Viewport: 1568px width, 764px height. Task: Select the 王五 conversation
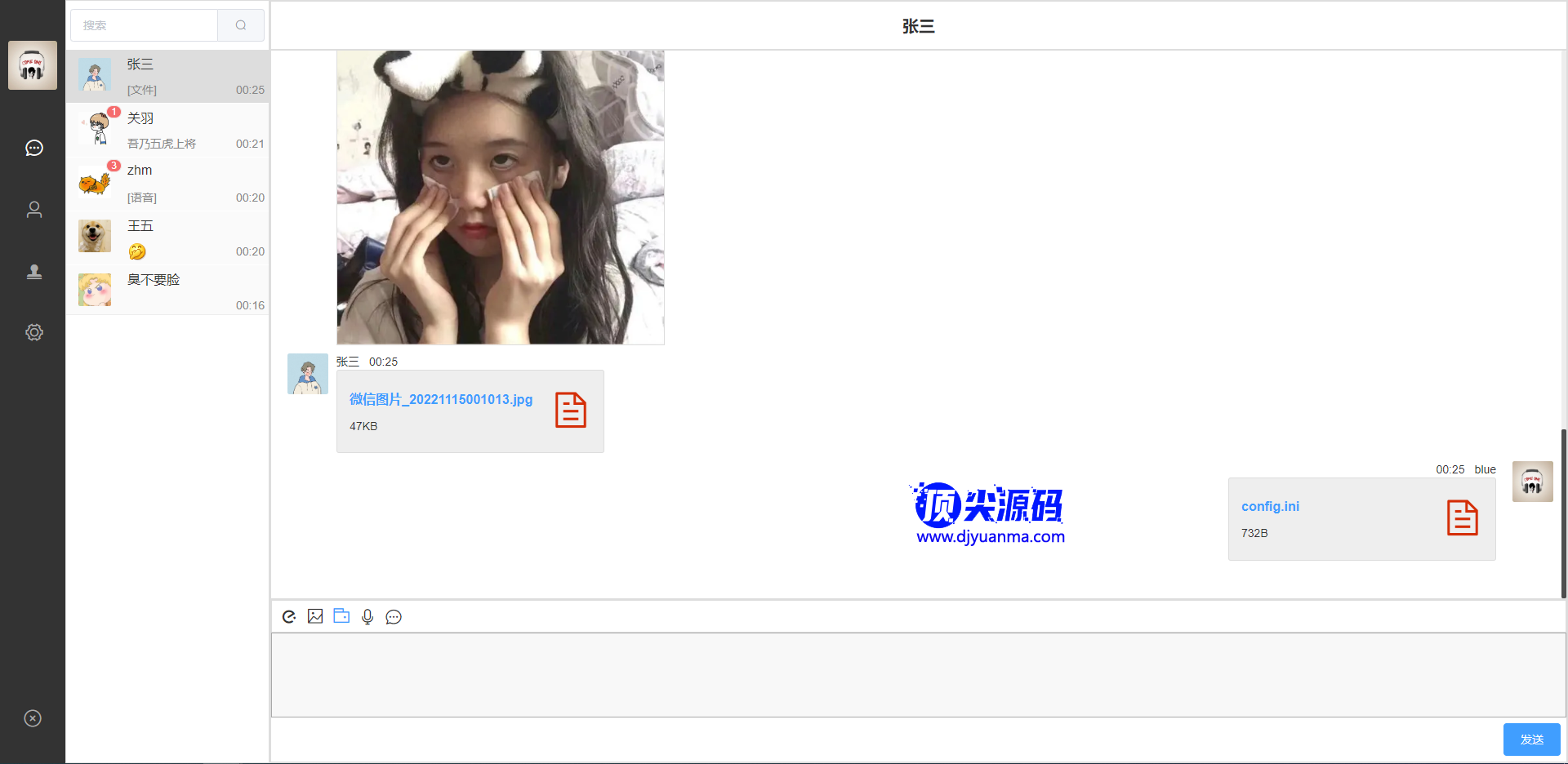click(167, 238)
